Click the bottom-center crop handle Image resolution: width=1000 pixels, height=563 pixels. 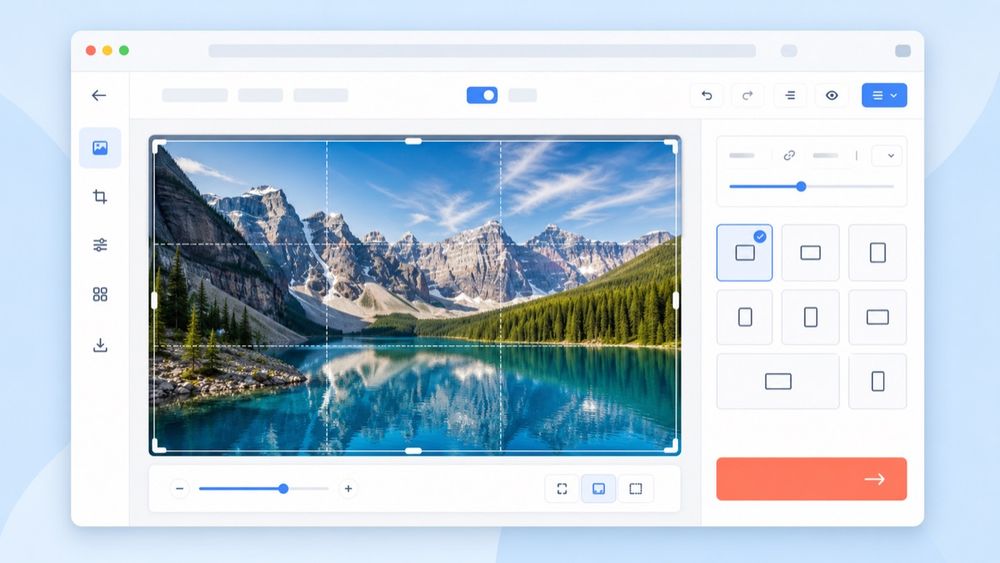[413, 451]
